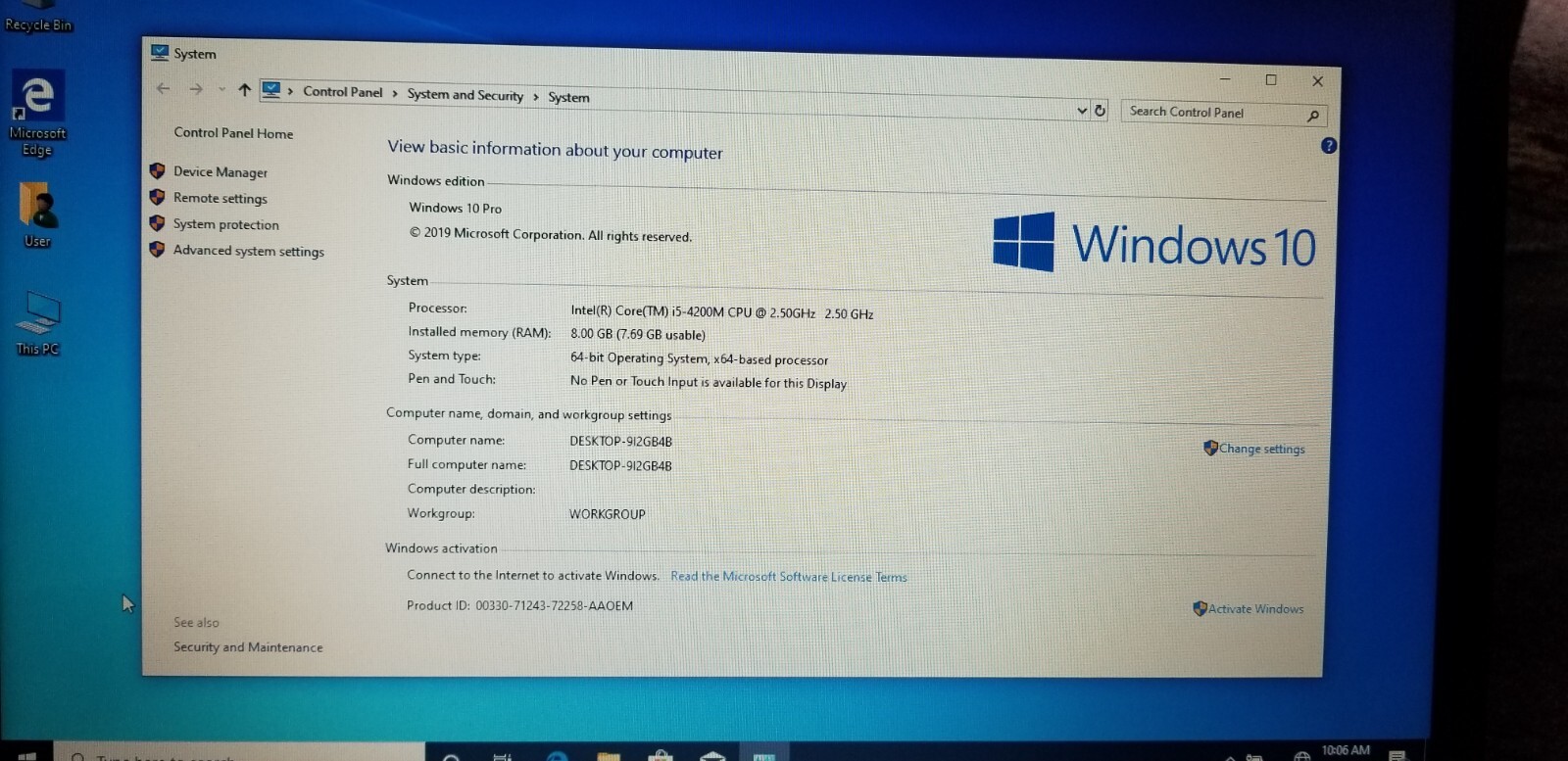Click the No Pen or Touch Input text
Image resolution: width=1568 pixels, height=761 pixels.
tap(709, 383)
